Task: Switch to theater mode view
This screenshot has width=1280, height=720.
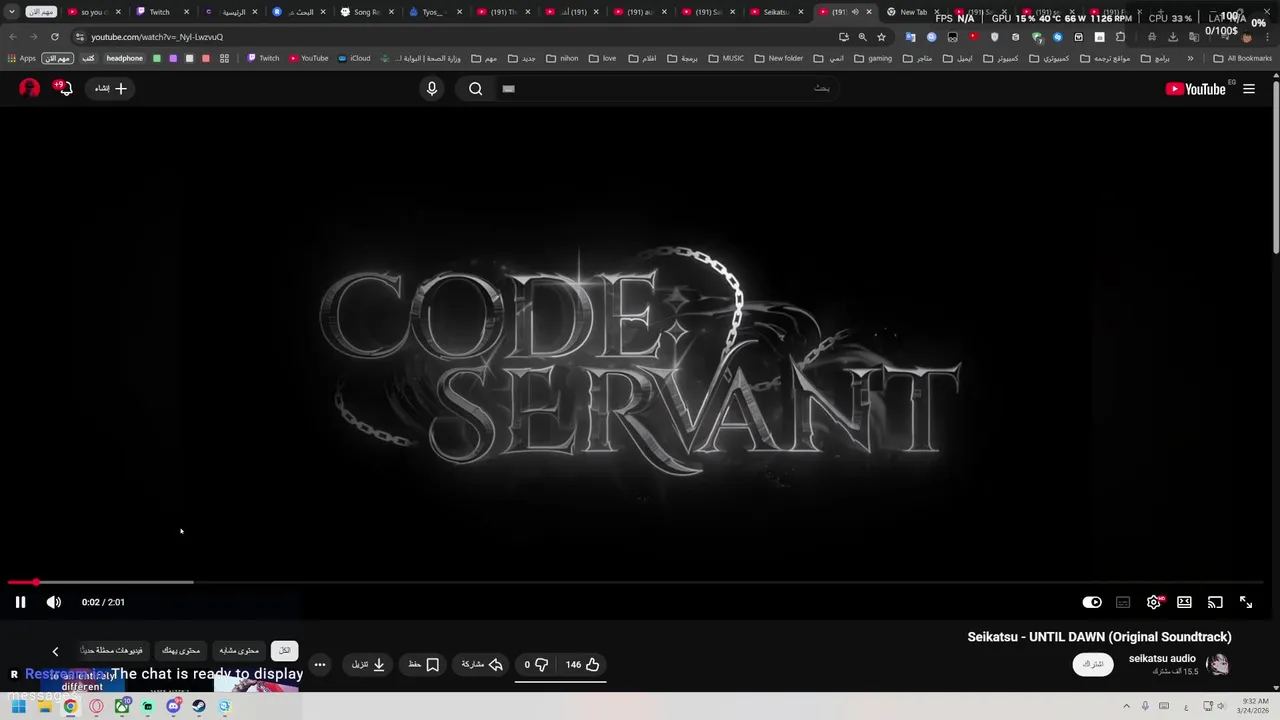Action: (1184, 602)
